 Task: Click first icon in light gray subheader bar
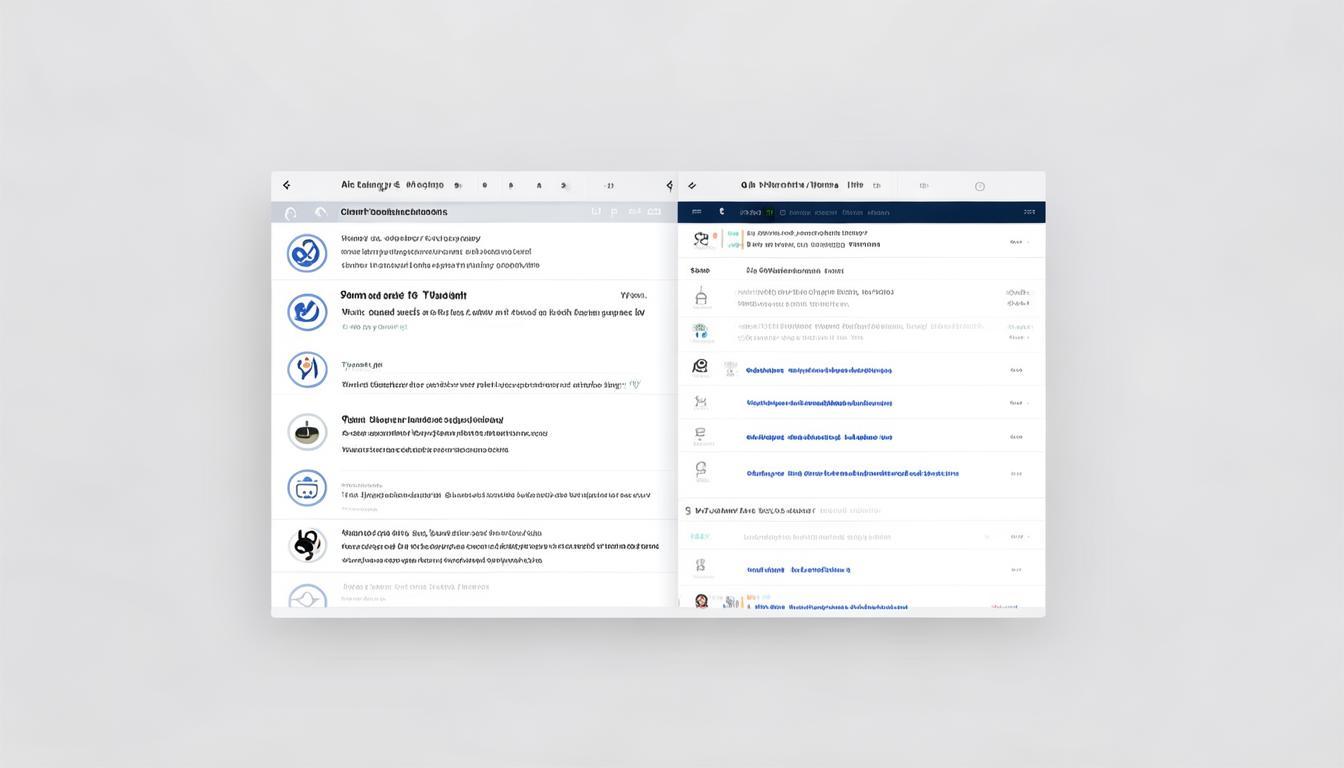point(291,212)
